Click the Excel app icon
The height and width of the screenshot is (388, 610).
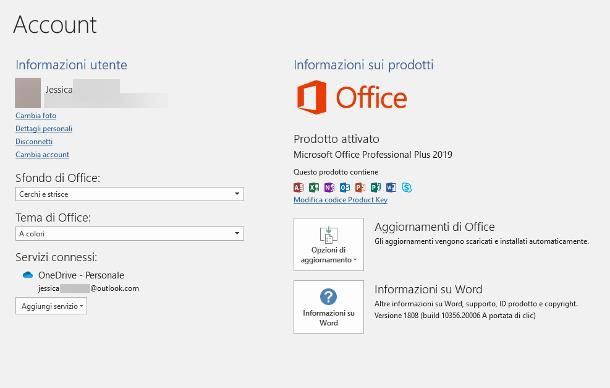coord(314,187)
